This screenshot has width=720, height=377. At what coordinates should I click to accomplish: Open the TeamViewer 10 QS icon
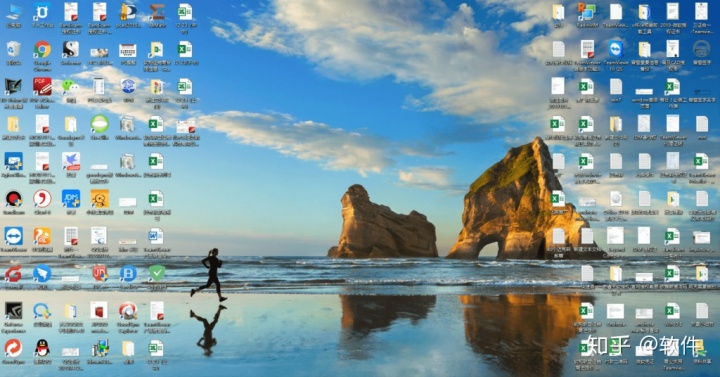615,49
